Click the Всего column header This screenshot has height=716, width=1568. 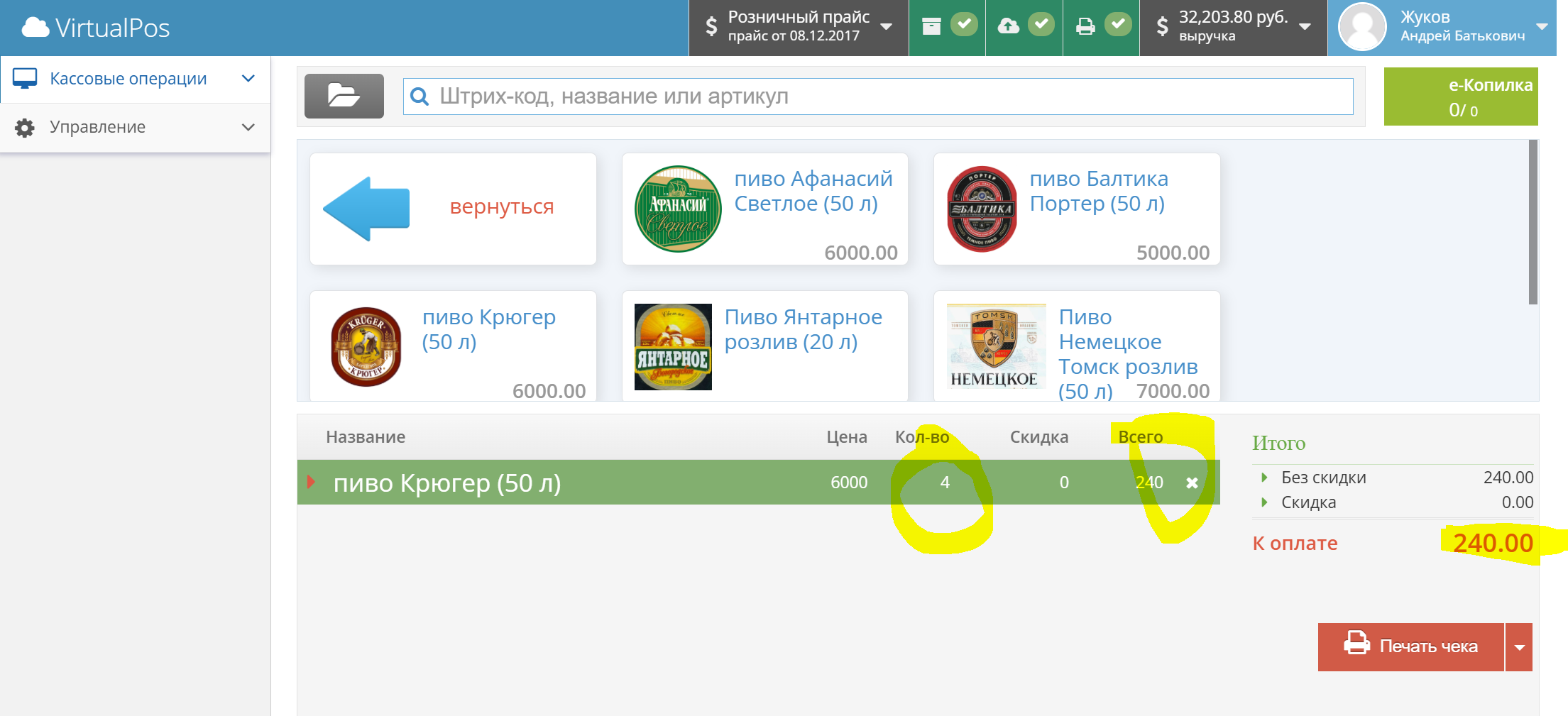click(1141, 437)
